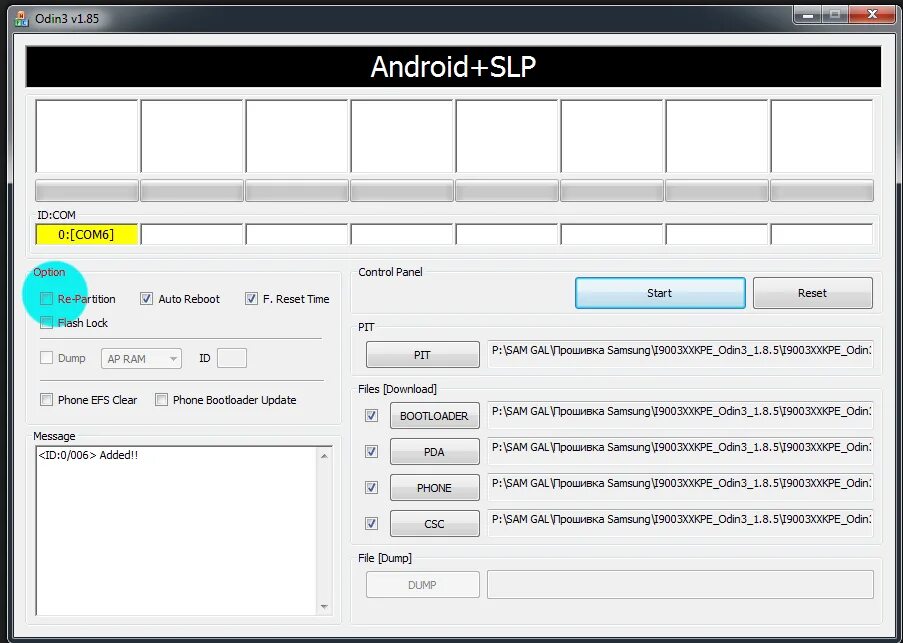This screenshot has height=643, width=903.
Task: Click the DUMP button
Action: click(x=423, y=585)
